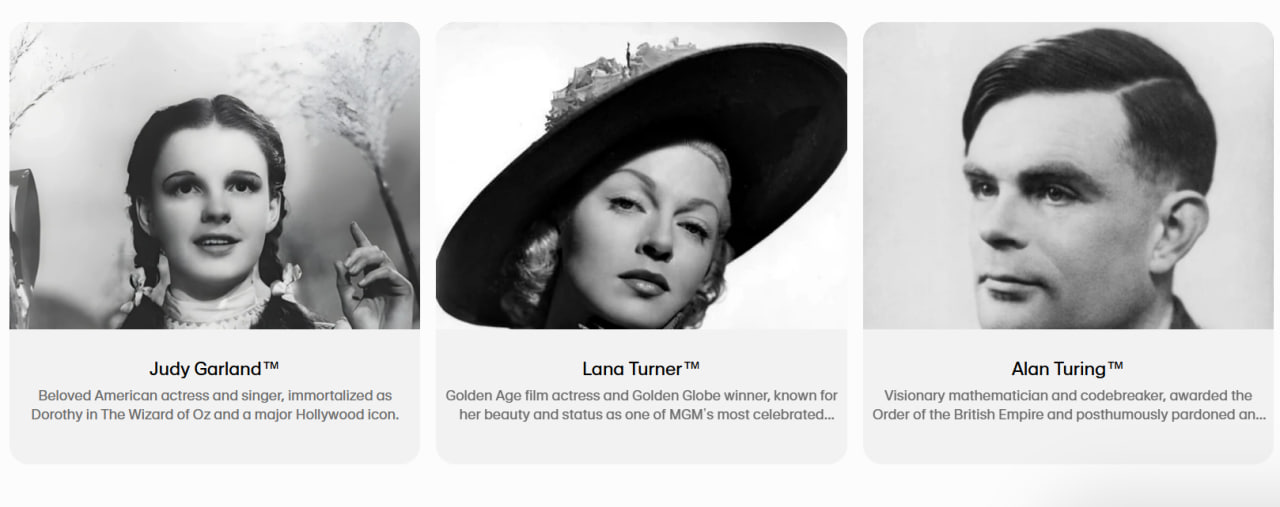Image resolution: width=1280 pixels, height=507 pixels.
Task: Click the description text under Lana Turner
Action: [641, 405]
